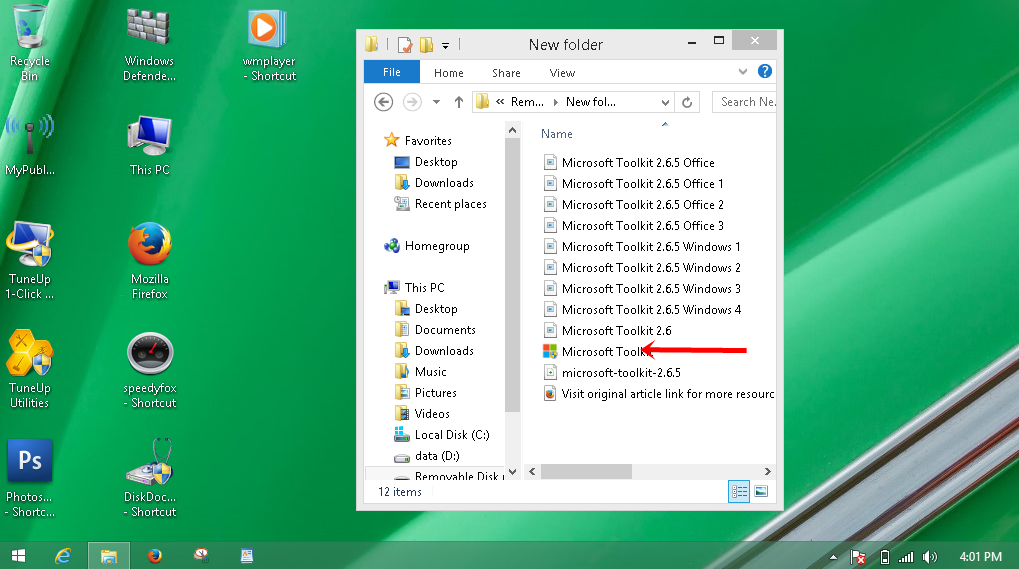This screenshot has width=1019, height=569.
Task: Switch to the View ribbon tab
Action: (x=562, y=73)
